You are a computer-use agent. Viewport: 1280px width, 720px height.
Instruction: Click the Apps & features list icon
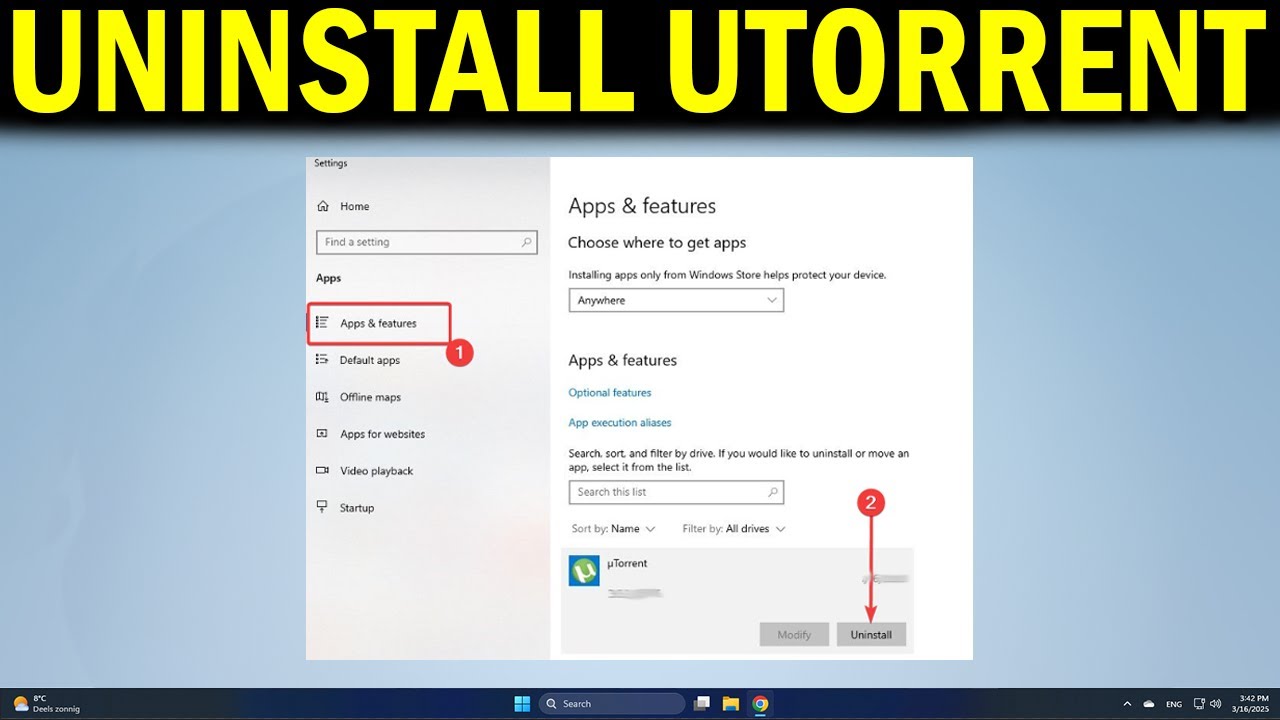pyautogui.click(x=322, y=323)
